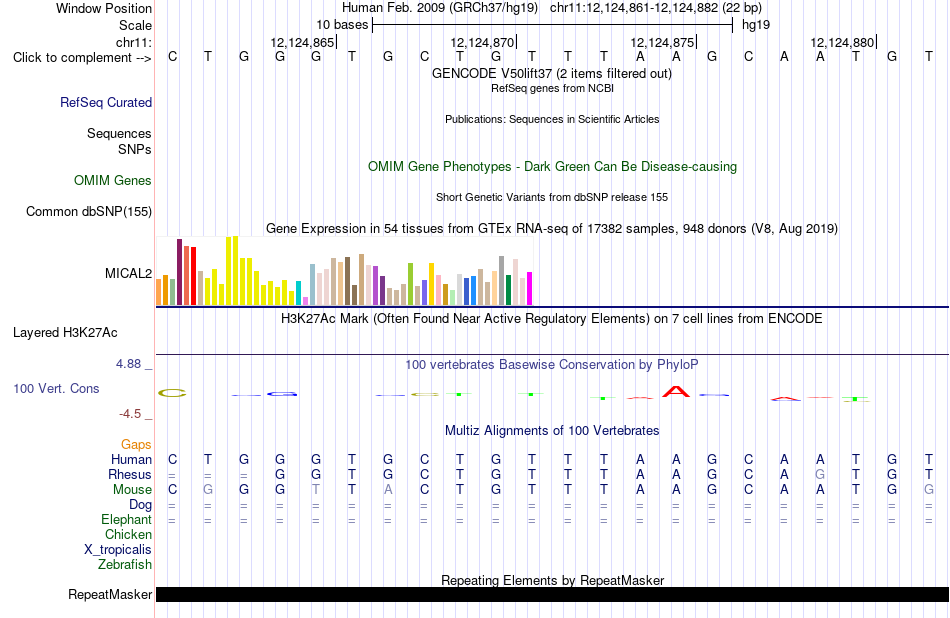Screen dimensions: 950x618
Task: Open the OMIM Genes track label
Action: pyautogui.click(x=113, y=181)
